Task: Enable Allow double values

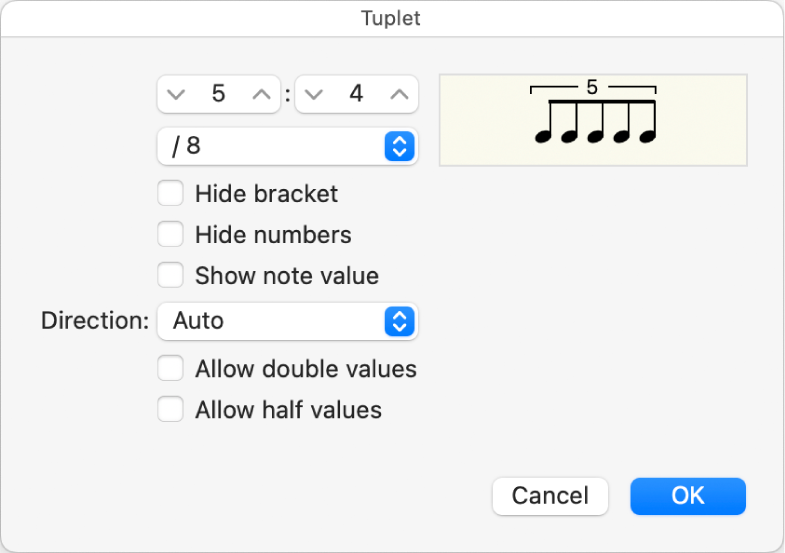Action: pyautogui.click(x=171, y=369)
